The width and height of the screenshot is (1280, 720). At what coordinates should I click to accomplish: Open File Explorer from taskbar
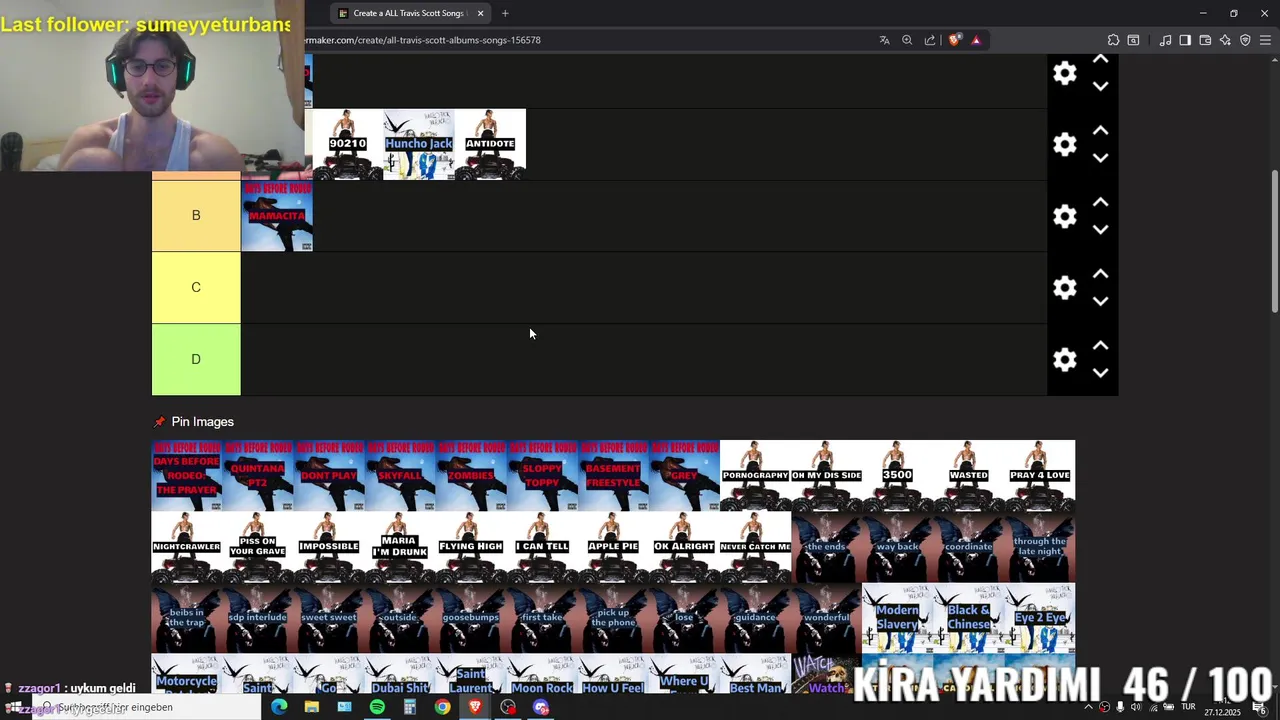coord(312,707)
